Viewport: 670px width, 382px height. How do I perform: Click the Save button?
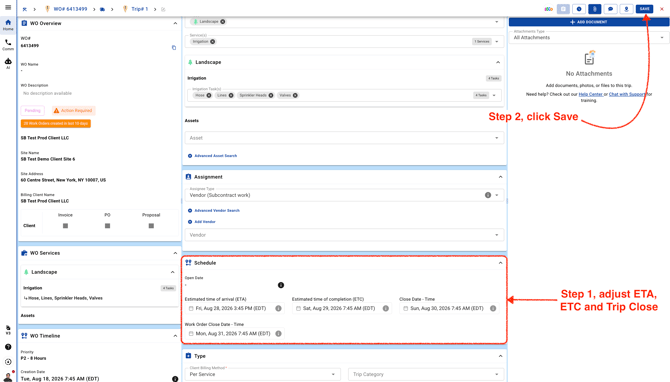[x=644, y=9]
